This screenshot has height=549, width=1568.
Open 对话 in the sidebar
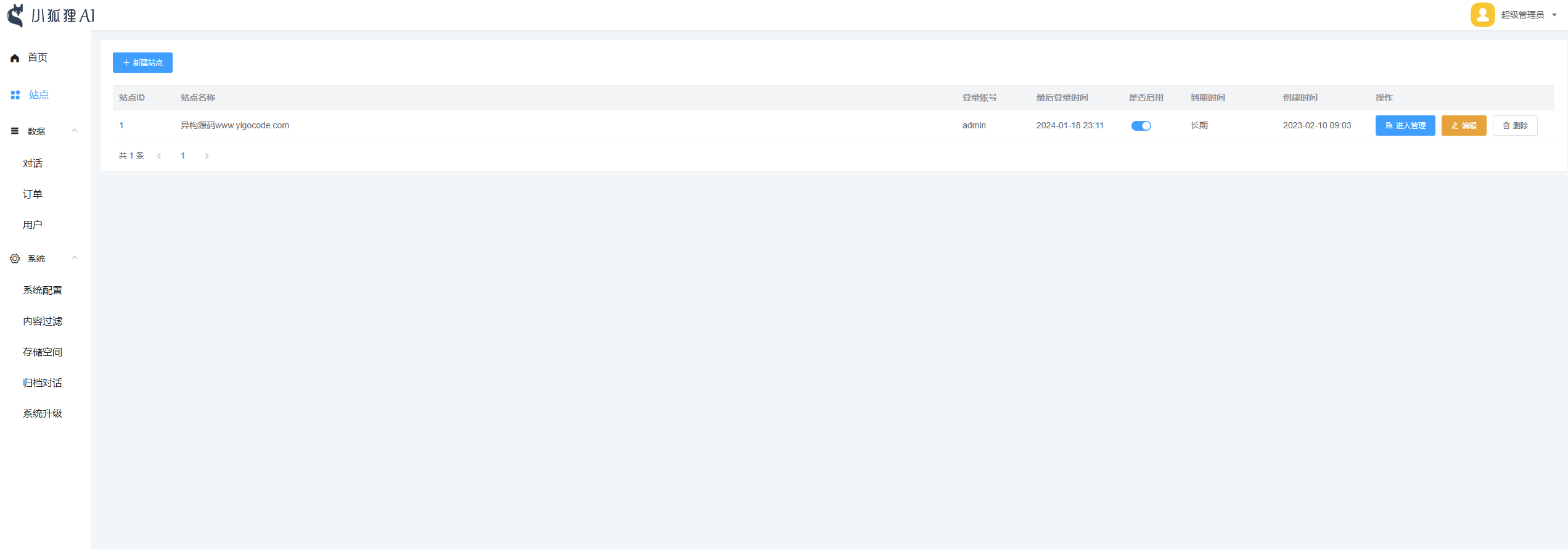click(x=33, y=163)
